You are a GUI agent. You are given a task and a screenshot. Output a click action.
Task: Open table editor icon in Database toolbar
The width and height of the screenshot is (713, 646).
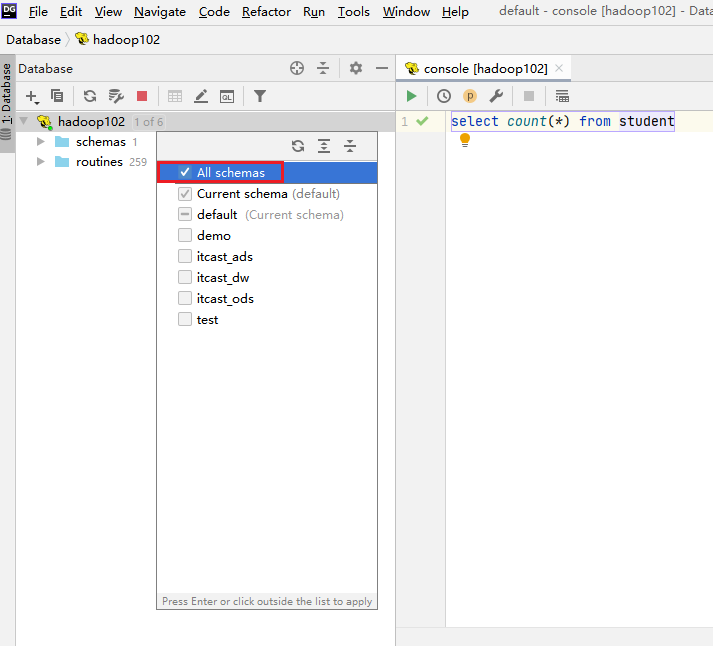(175, 96)
